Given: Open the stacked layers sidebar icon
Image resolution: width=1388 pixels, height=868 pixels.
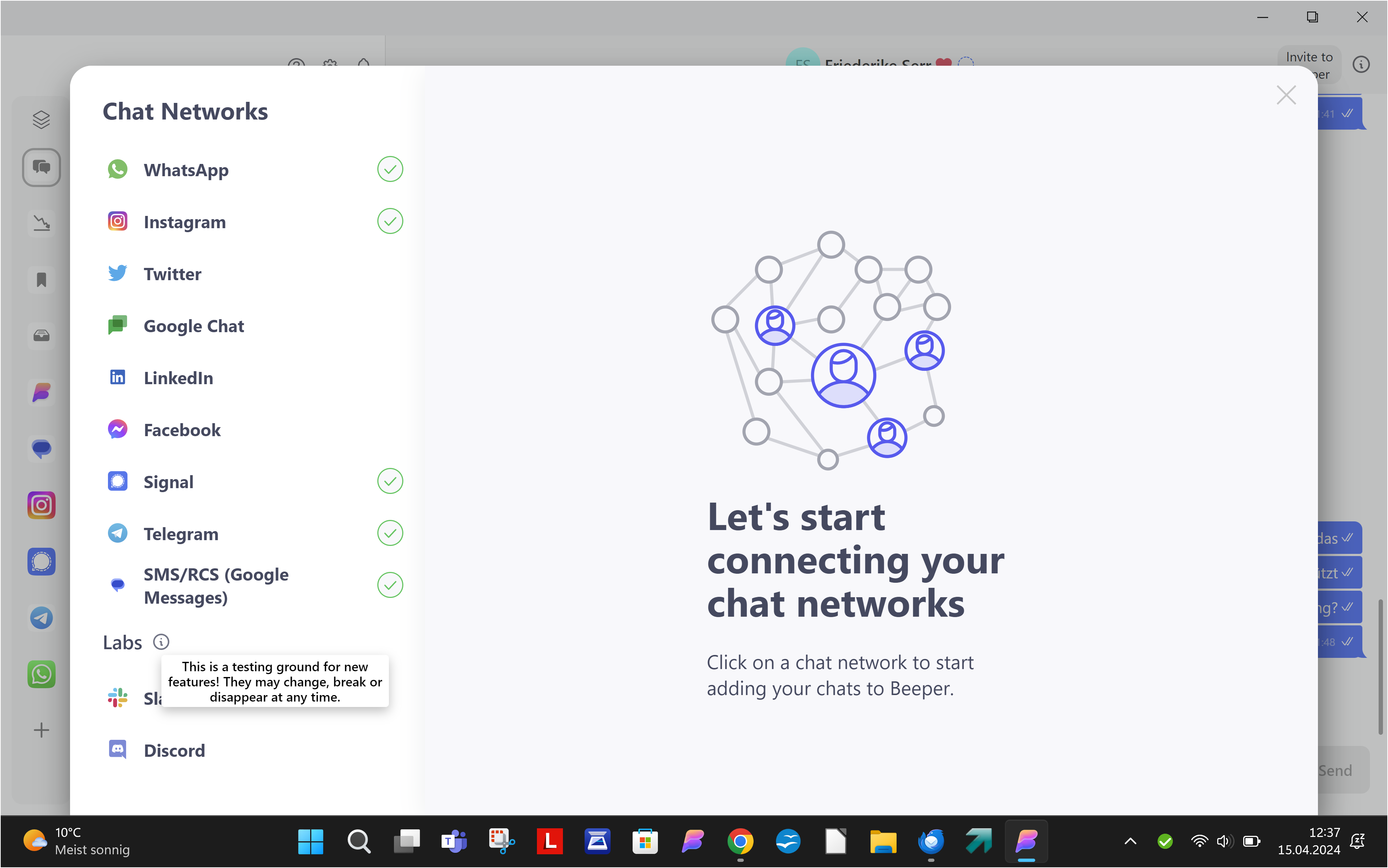Looking at the screenshot, I should click(x=41, y=120).
